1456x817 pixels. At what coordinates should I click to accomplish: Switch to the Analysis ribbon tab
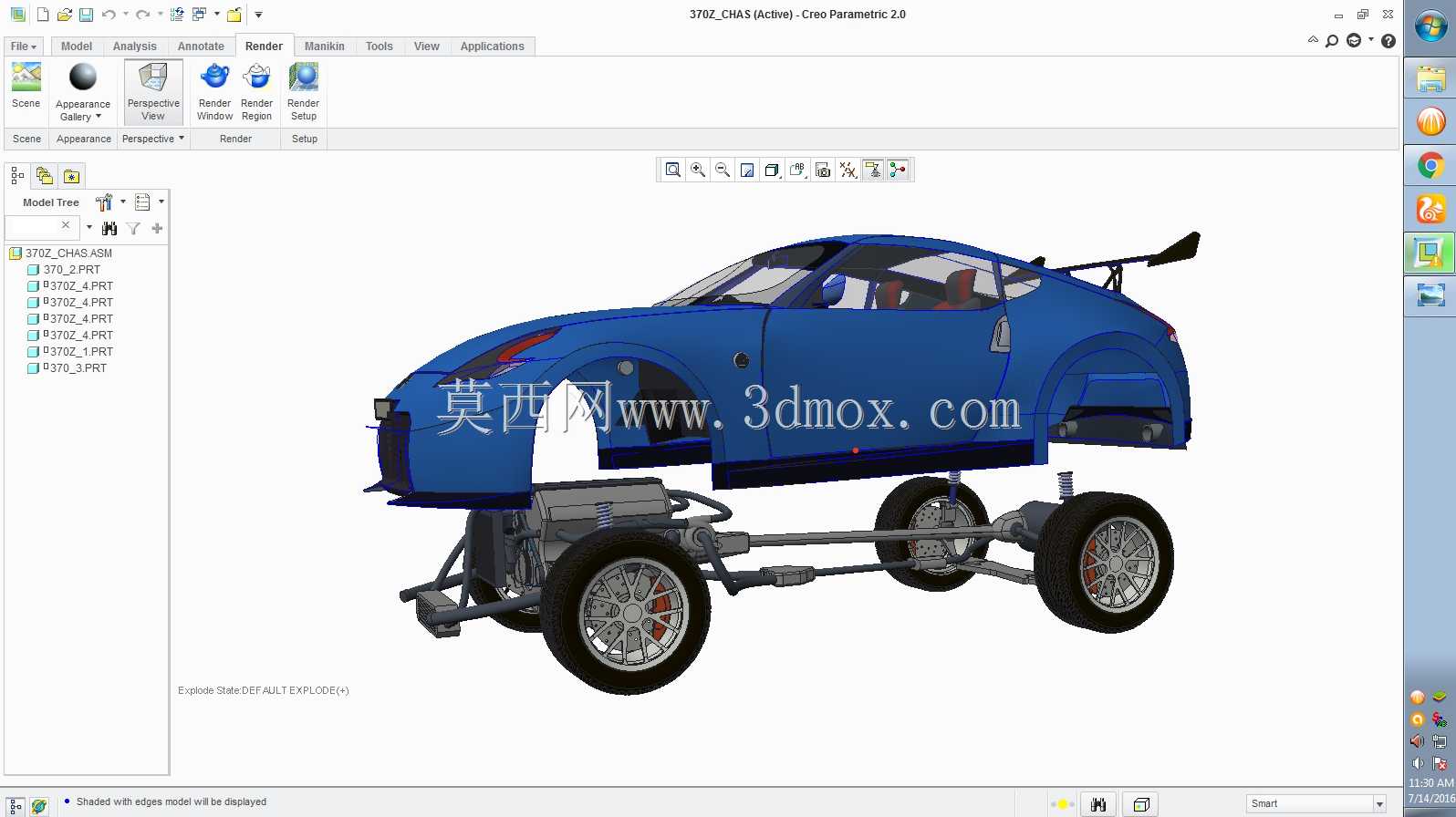[x=135, y=47]
